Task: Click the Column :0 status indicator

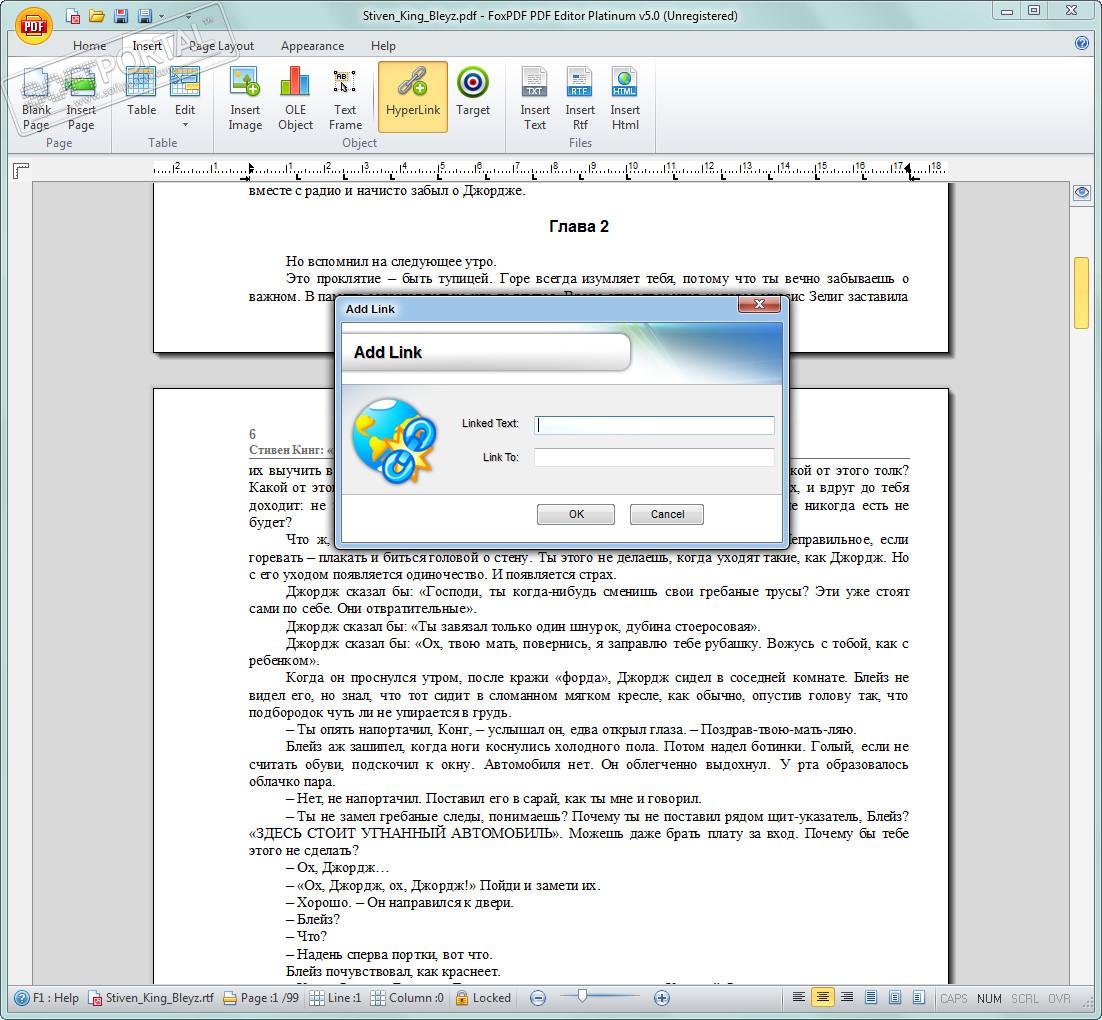Action: [408, 998]
